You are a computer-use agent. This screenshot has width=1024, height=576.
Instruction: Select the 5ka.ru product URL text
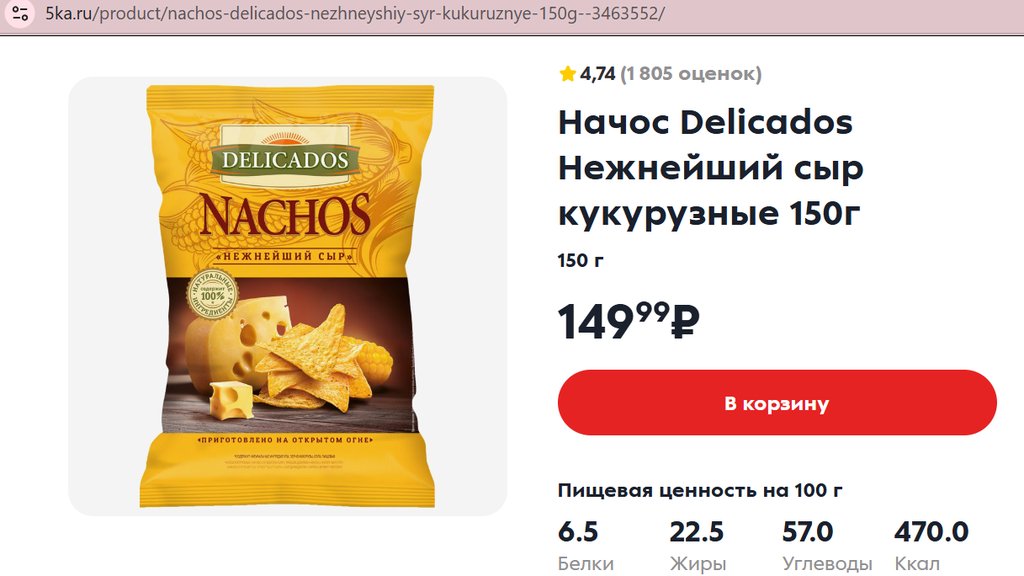(x=355, y=13)
